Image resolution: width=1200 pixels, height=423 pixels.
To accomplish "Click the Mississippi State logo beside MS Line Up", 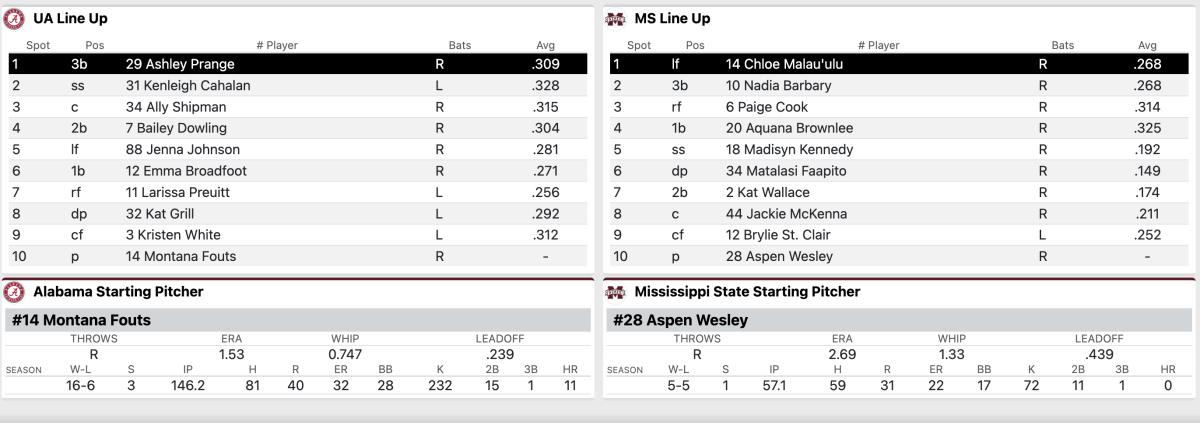I will pos(615,19).
